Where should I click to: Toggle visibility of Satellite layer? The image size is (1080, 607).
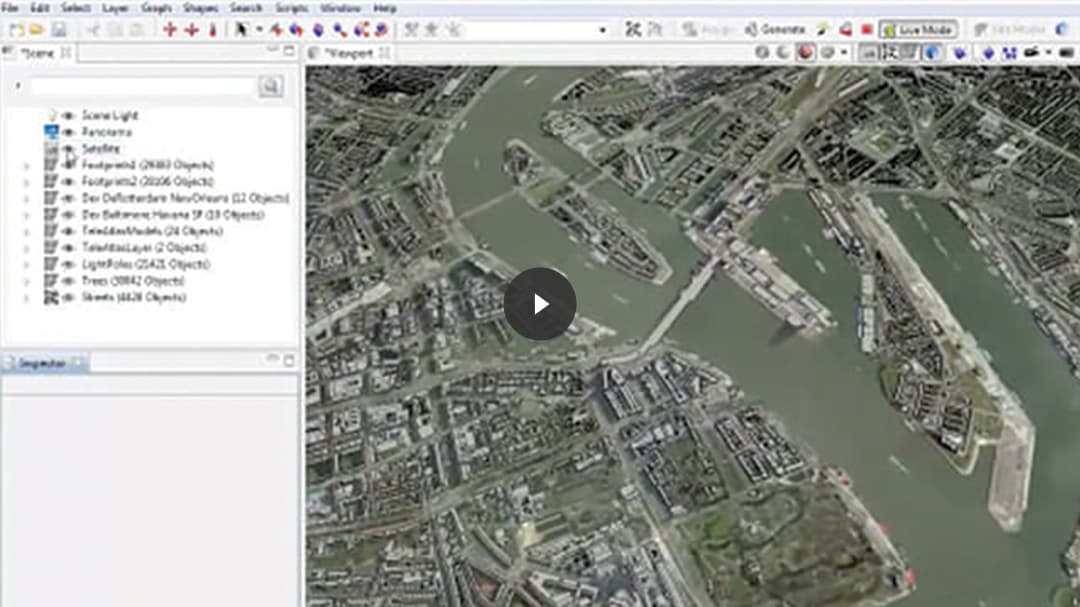point(68,148)
